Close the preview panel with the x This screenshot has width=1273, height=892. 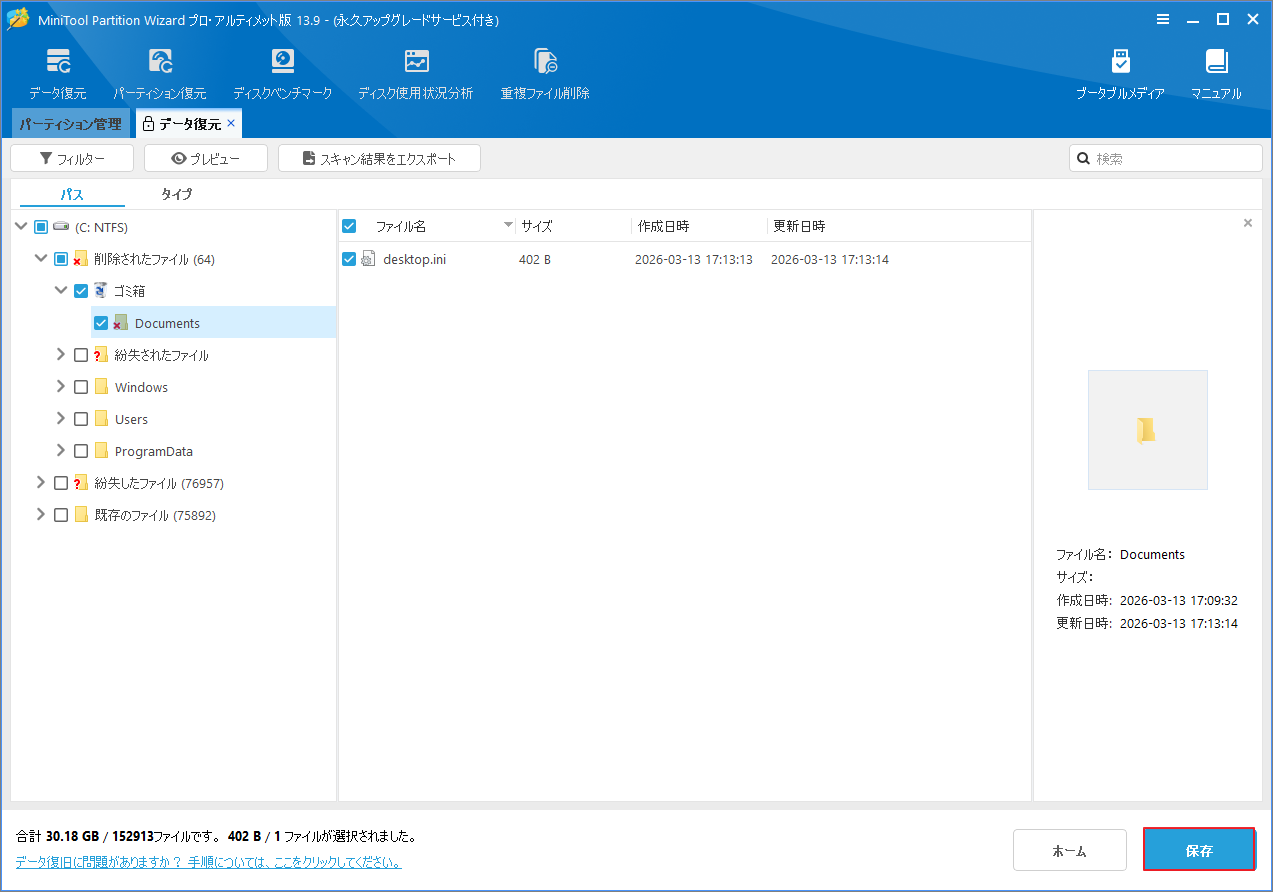(1247, 223)
